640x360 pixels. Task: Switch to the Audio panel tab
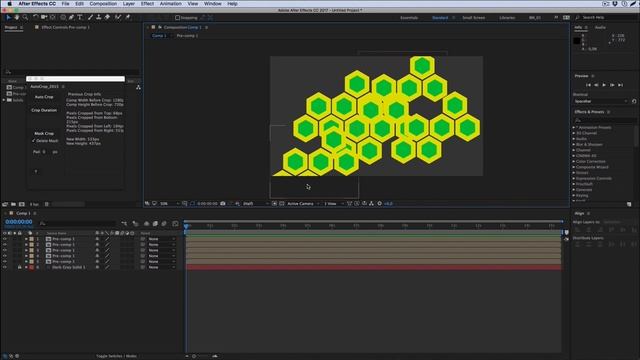click(x=600, y=27)
